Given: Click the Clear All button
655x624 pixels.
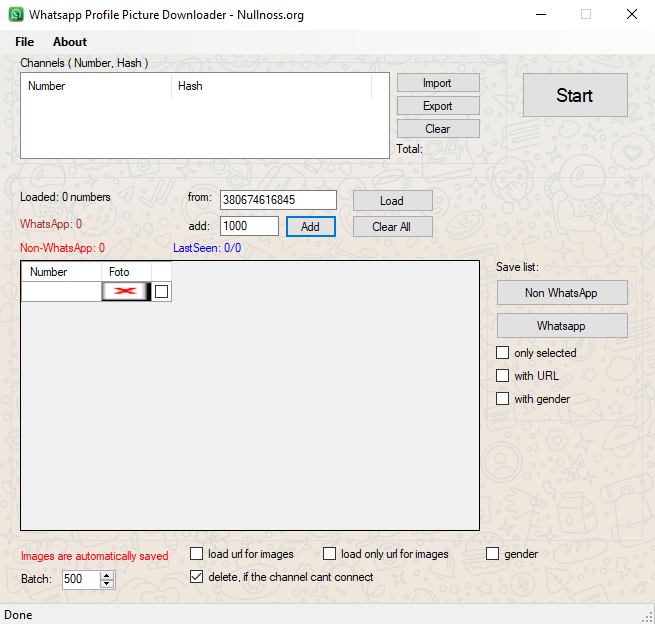Looking at the screenshot, I should point(392,227).
